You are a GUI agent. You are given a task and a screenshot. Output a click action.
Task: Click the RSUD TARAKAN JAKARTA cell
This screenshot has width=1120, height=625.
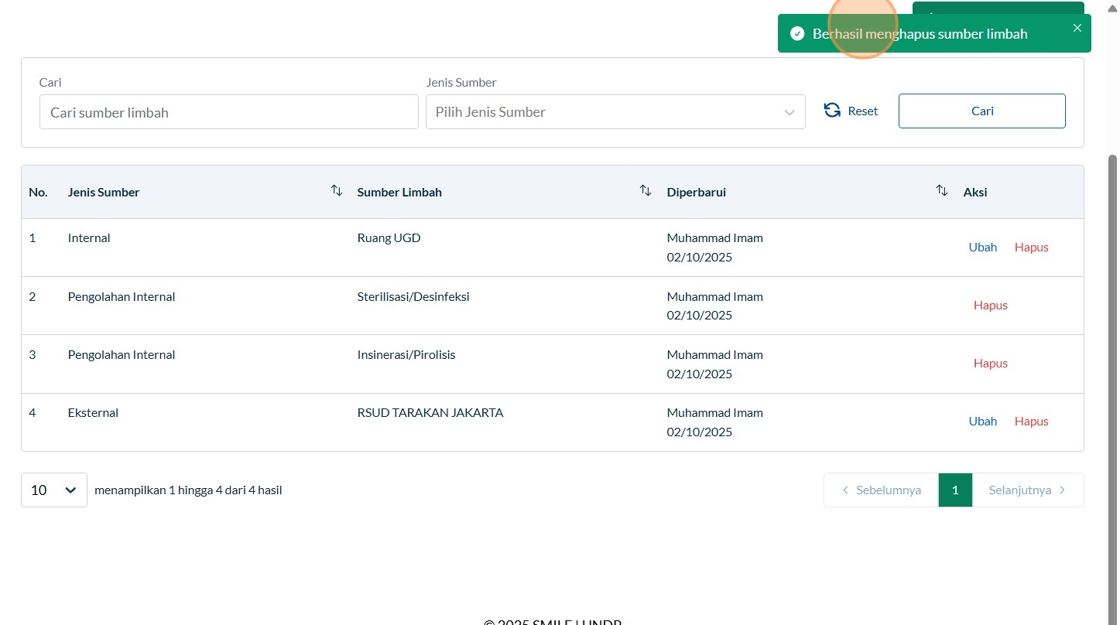coord(430,413)
